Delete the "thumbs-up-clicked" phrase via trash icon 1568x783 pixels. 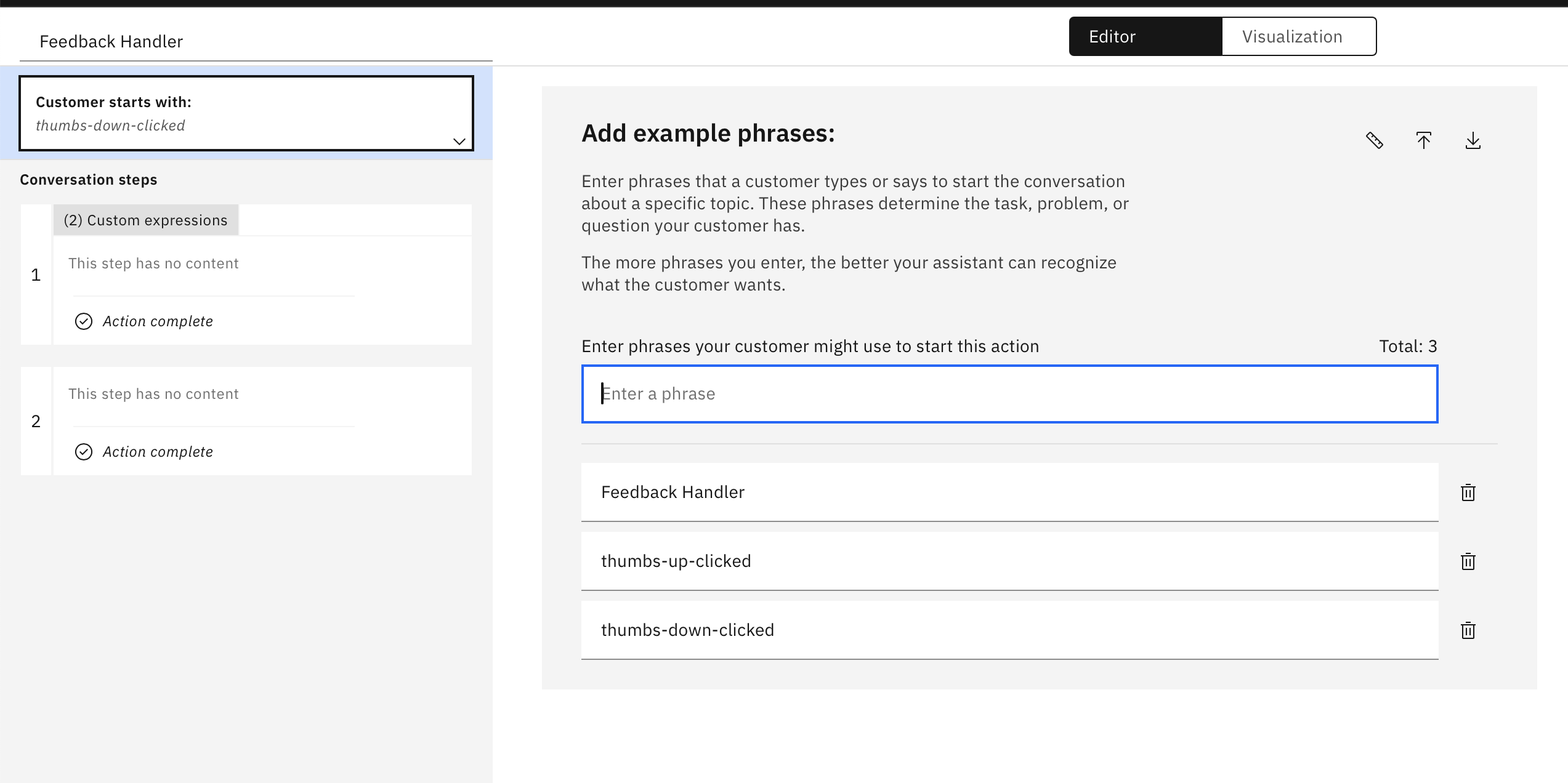(1468, 561)
